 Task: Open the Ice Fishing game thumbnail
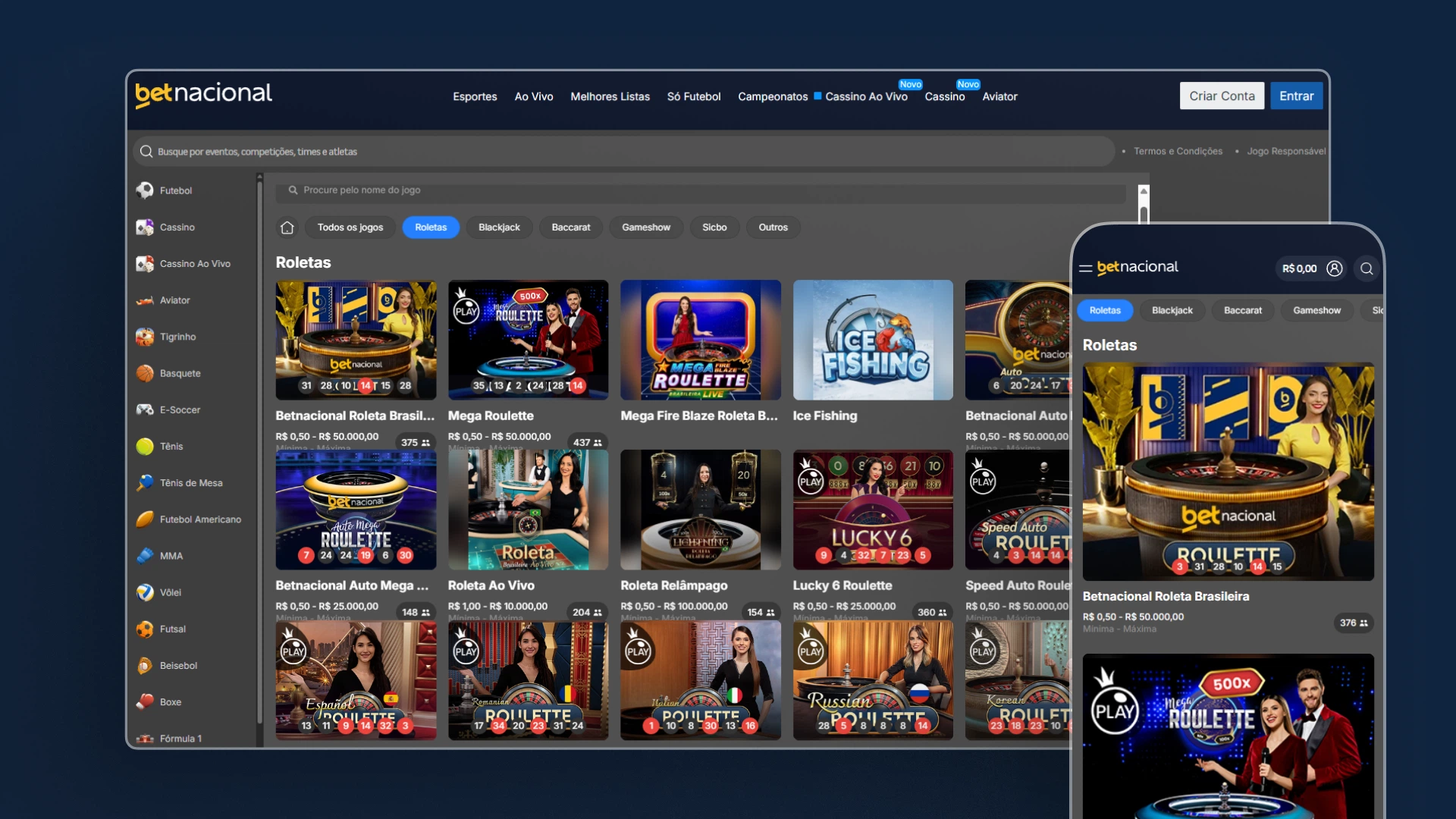click(873, 340)
